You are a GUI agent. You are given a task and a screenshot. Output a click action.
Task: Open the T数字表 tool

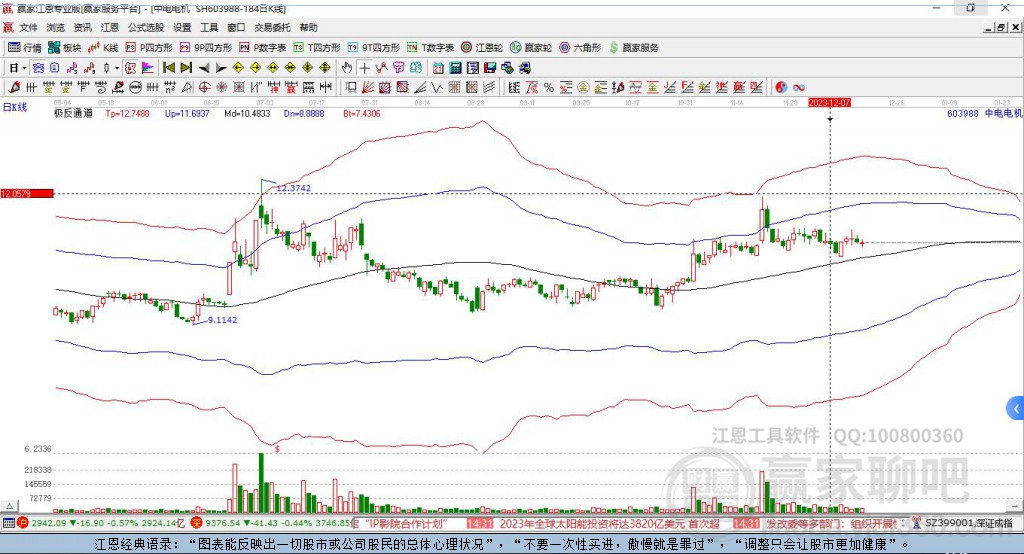pos(430,48)
